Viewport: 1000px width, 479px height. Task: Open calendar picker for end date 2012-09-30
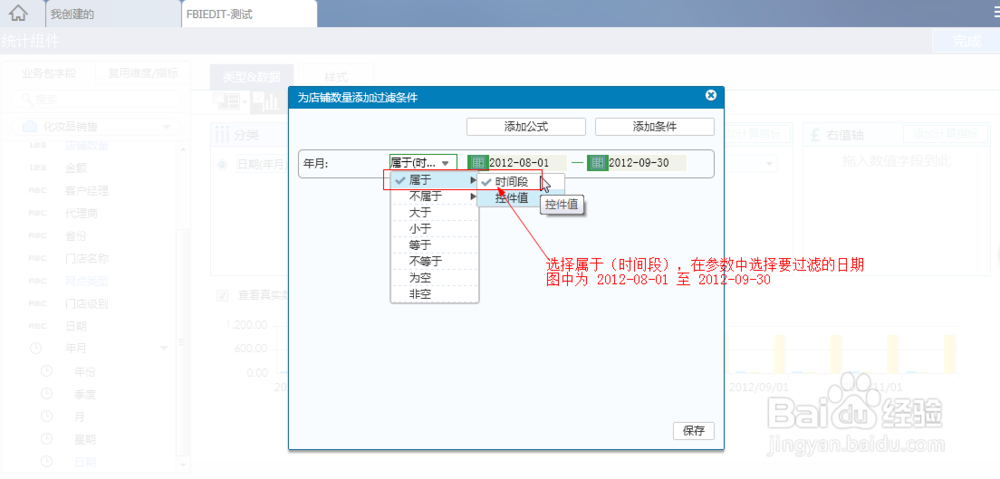point(597,163)
